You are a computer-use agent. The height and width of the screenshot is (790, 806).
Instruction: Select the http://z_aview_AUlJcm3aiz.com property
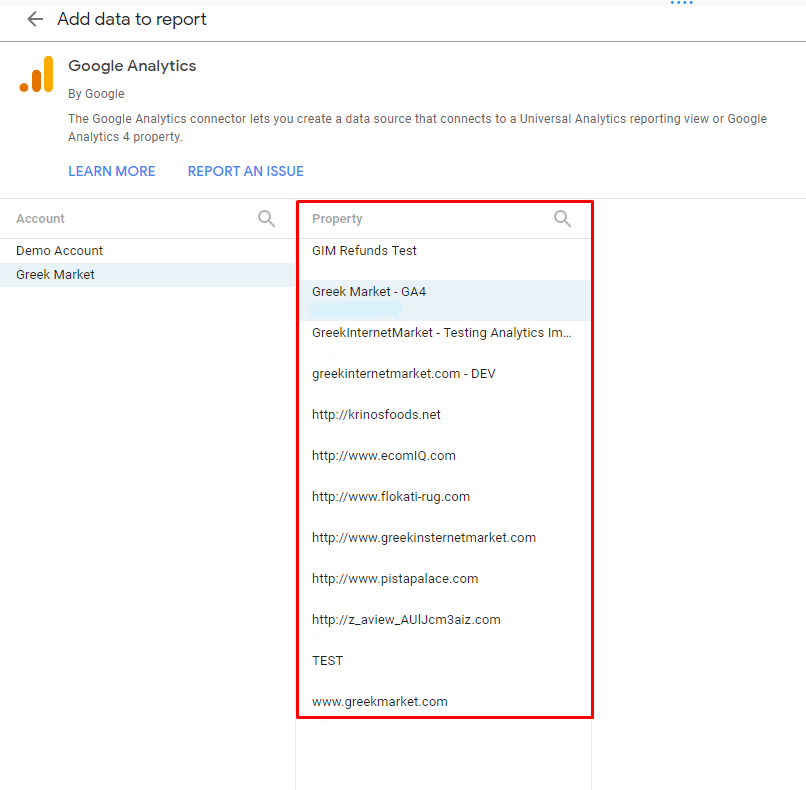coord(406,620)
